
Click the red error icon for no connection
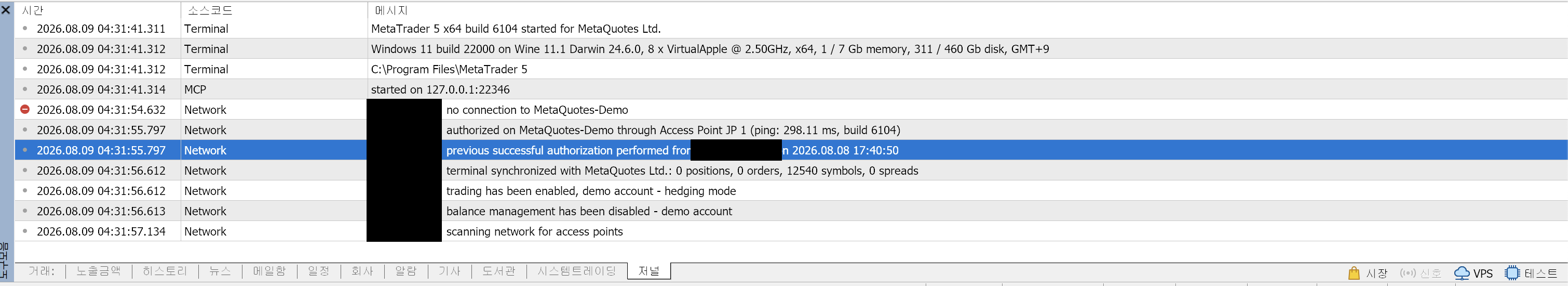pos(25,109)
